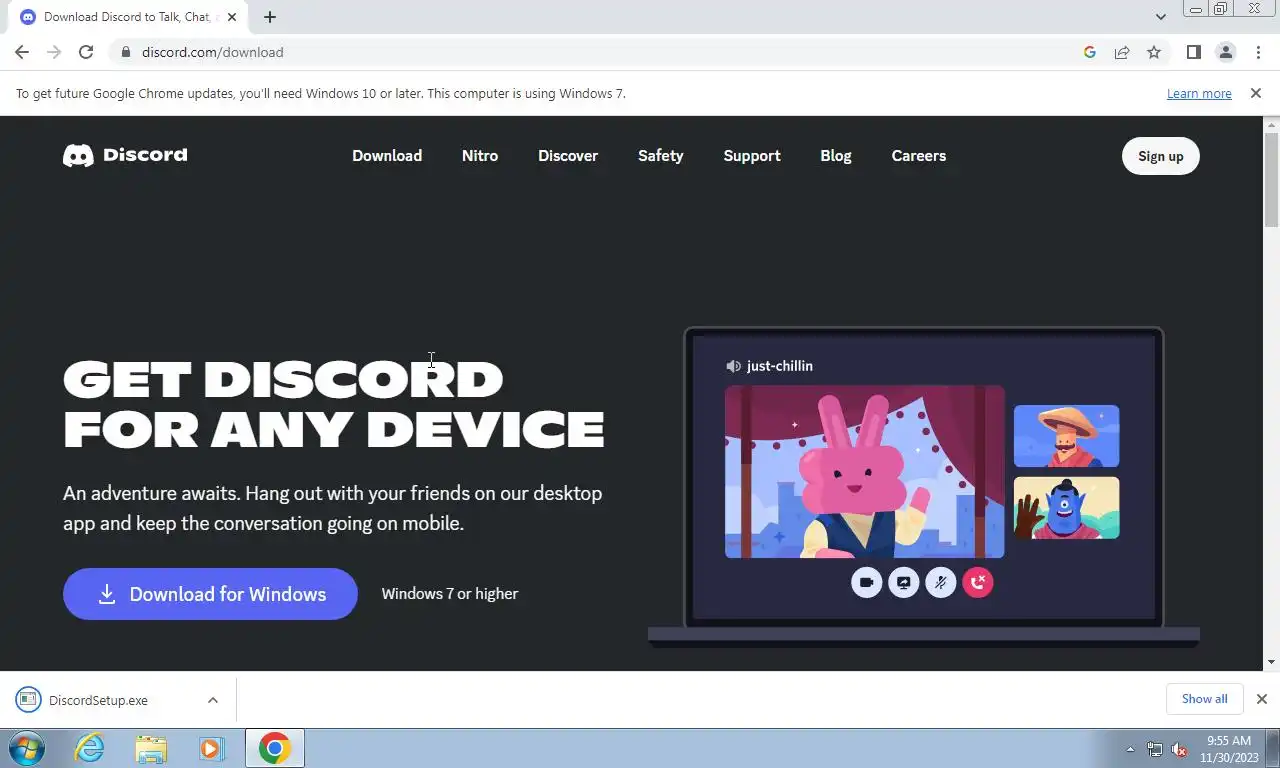Open Windows Media Player from taskbar

click(x=212, y=748)
